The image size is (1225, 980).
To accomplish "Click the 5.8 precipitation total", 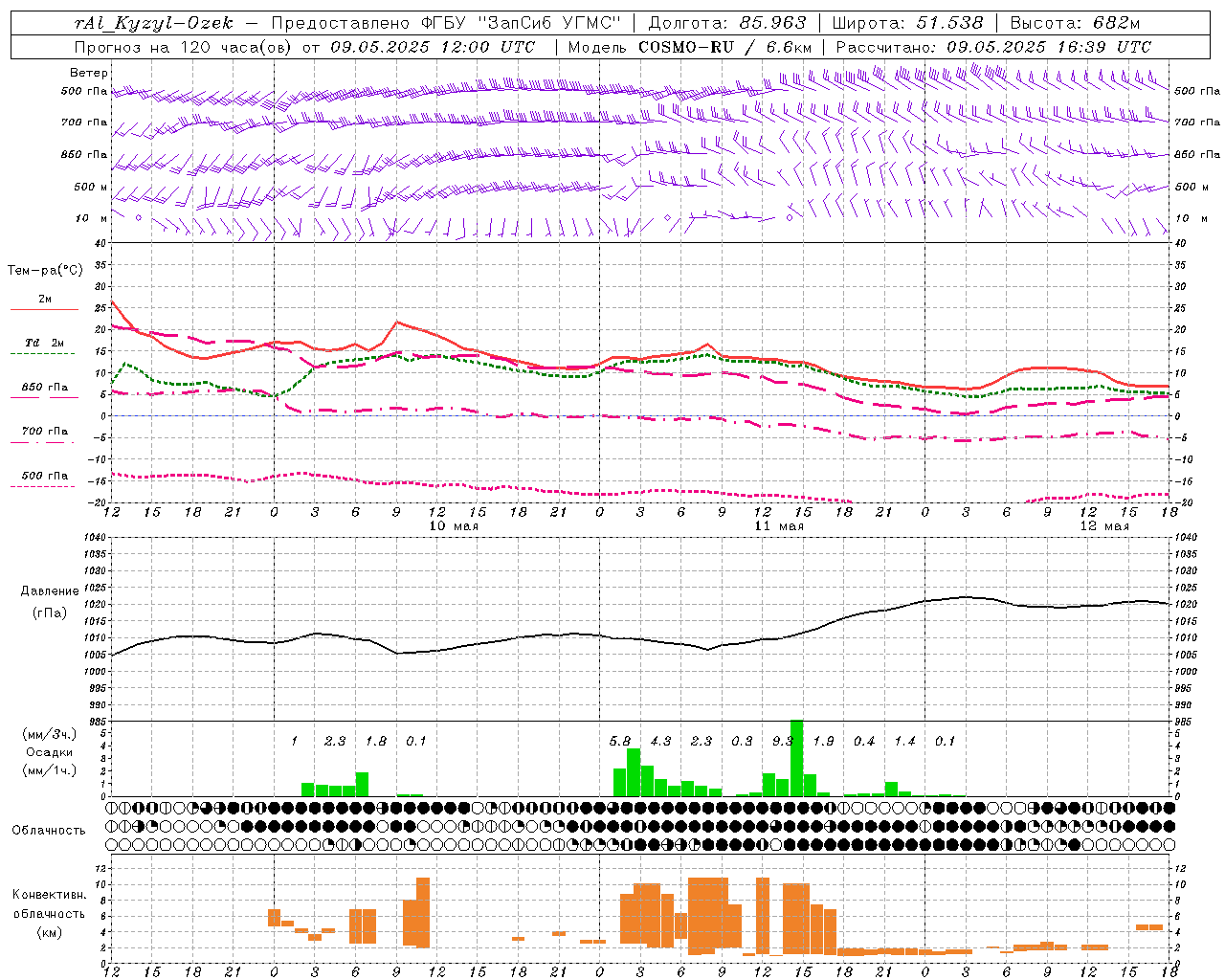I will point(620,742).
